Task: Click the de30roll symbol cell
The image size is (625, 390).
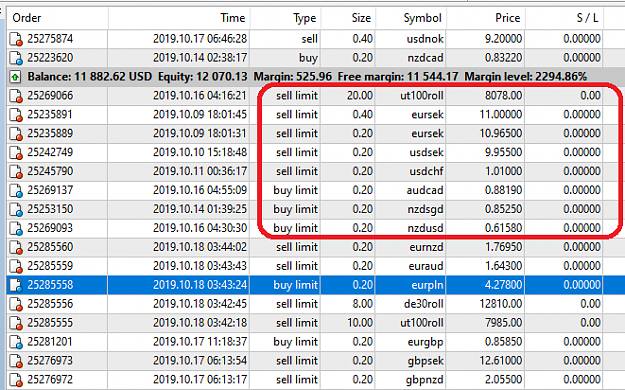Action: [x=424, y=304]
